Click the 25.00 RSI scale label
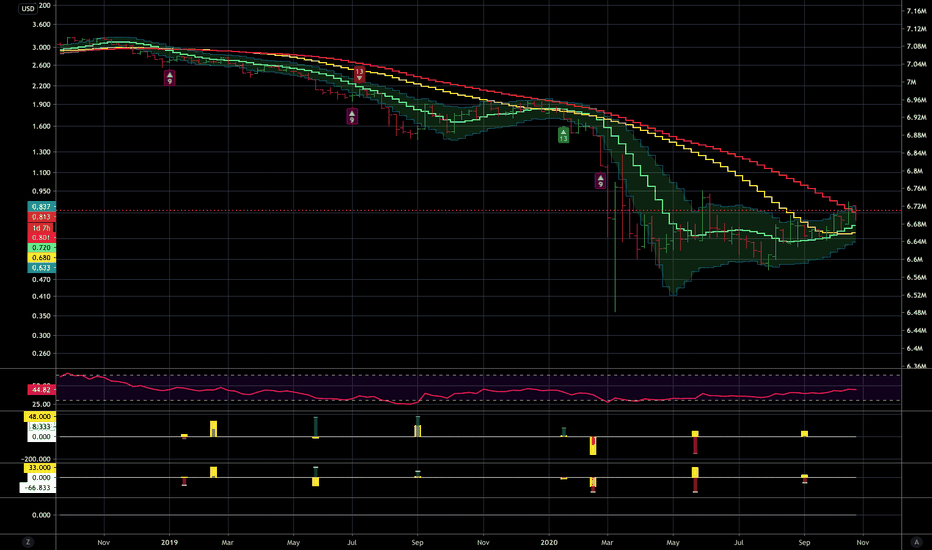The width and height of the screenshot is (932, 550). (41, 404)
